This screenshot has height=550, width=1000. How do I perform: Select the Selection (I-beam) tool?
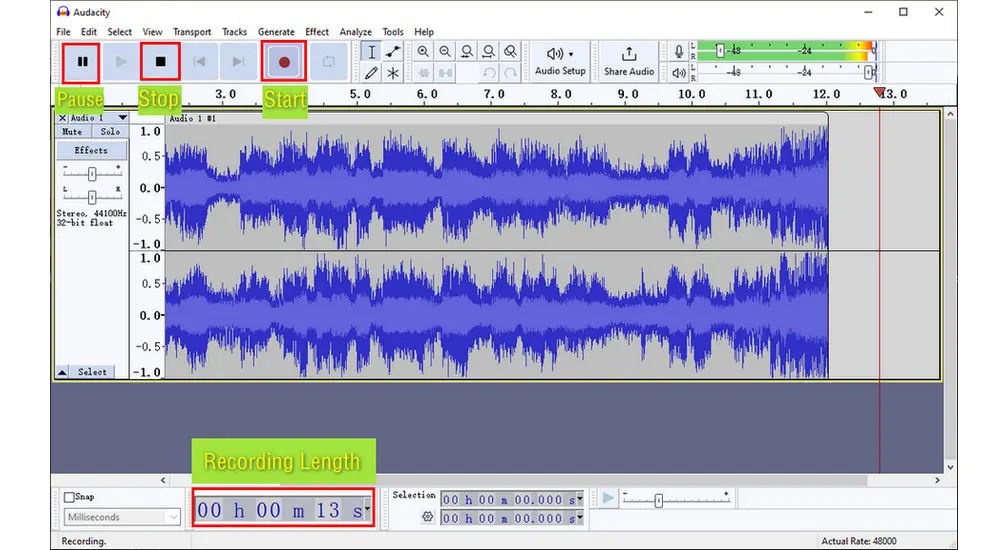pyautogui.click(x=371, y=52)
